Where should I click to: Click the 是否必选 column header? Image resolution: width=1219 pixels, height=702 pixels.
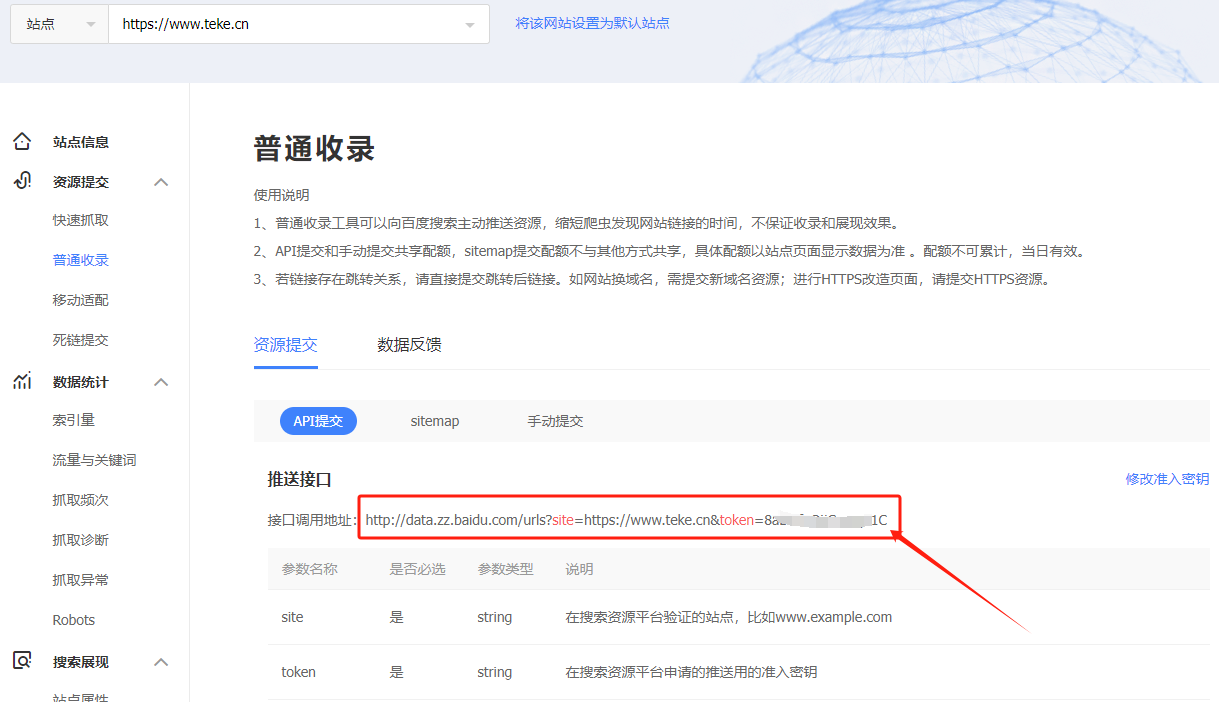418,569
